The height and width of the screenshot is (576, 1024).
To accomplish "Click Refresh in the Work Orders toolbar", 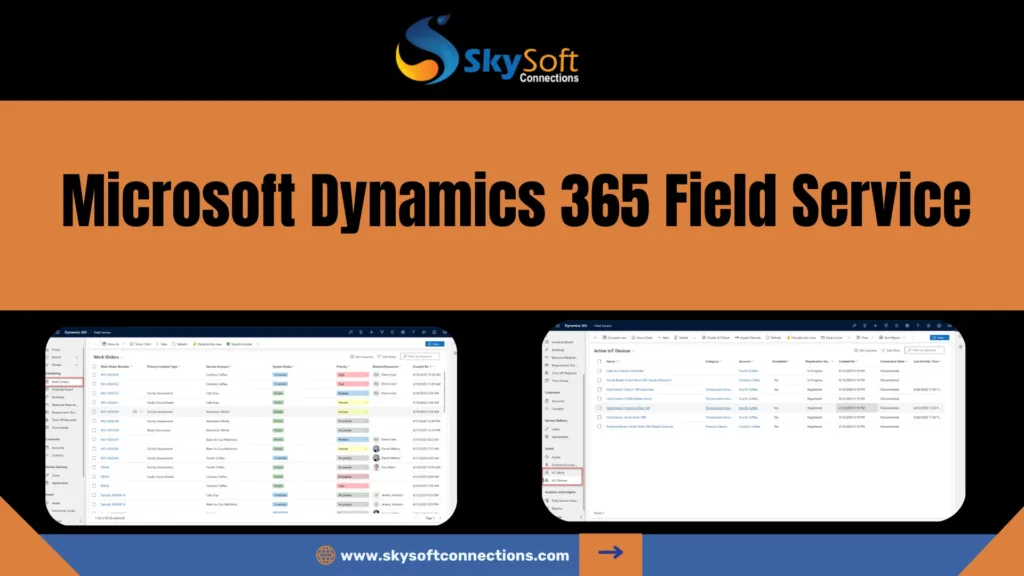I will (x=180, y=344).
